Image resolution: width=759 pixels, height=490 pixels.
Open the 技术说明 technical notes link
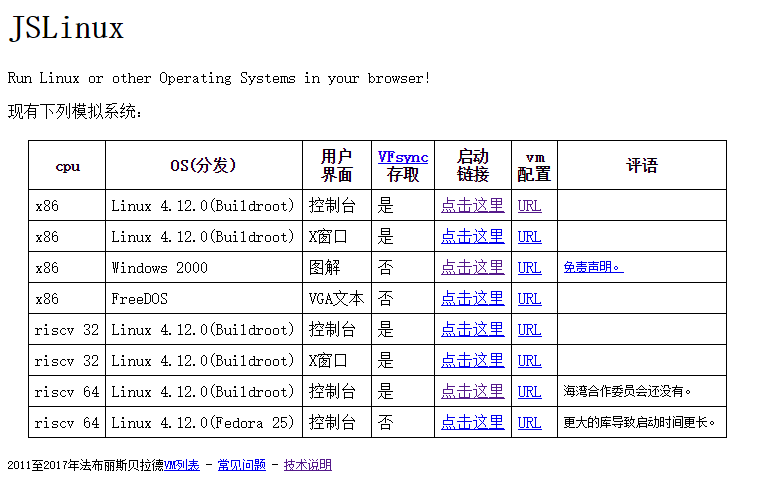tap(308, 465)
